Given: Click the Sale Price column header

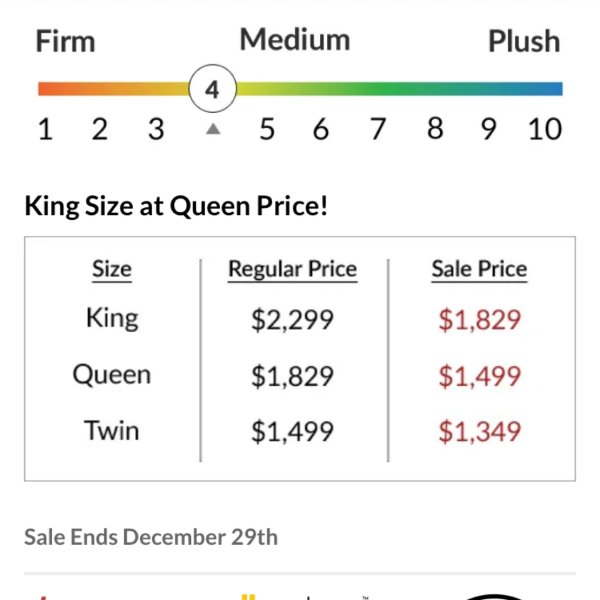Looking at the screenshot, I should click(x=479, y=269).
